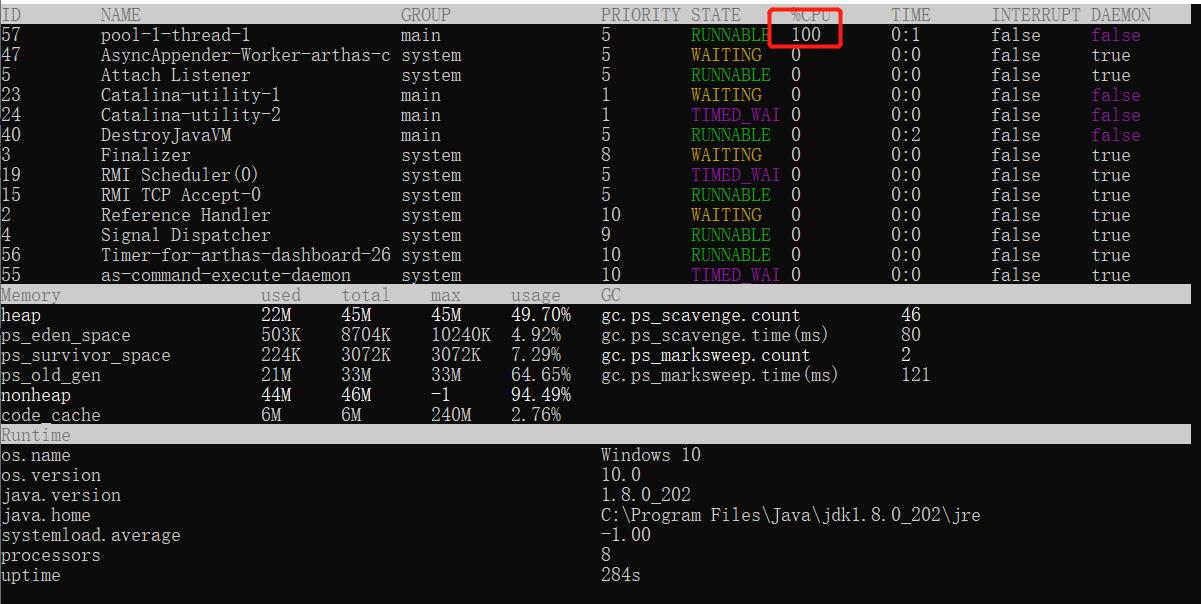Select the heap memory row label
This screenshot has height=604, width=1201.
coord(21,315)
